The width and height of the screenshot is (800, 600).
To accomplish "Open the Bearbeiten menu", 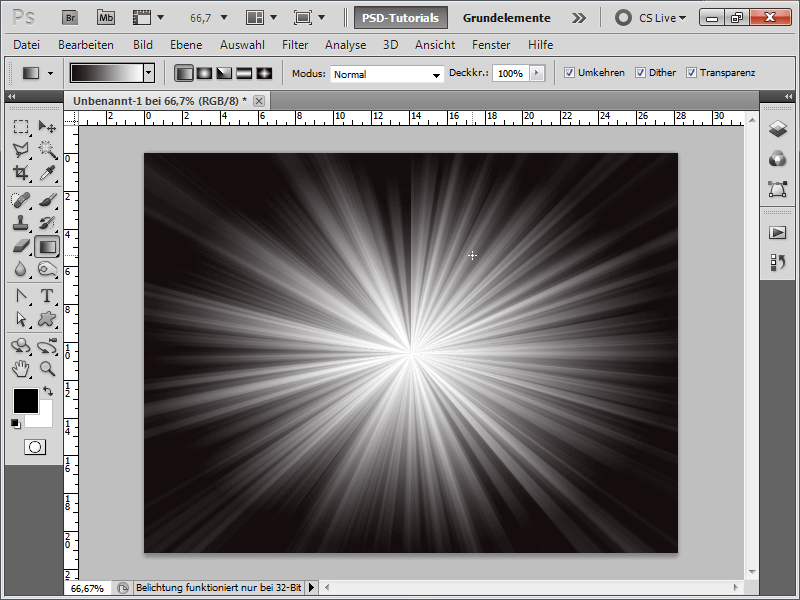I will click(x=86, y=45).
